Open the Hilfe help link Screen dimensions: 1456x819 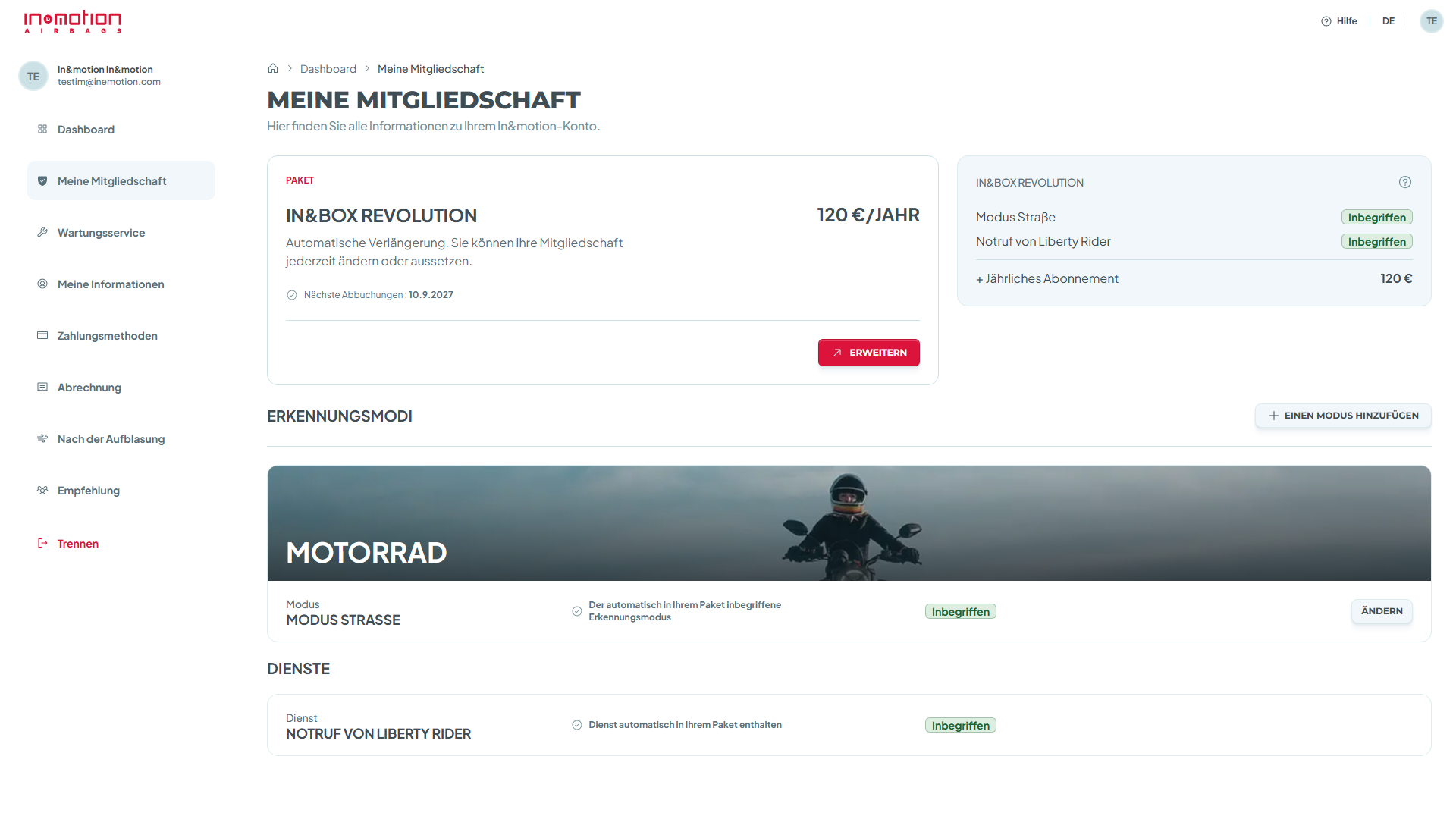(1339, 21)
